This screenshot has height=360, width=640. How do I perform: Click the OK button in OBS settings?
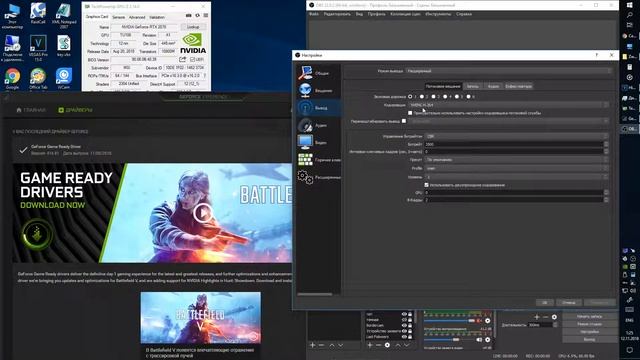pos(544,302)
